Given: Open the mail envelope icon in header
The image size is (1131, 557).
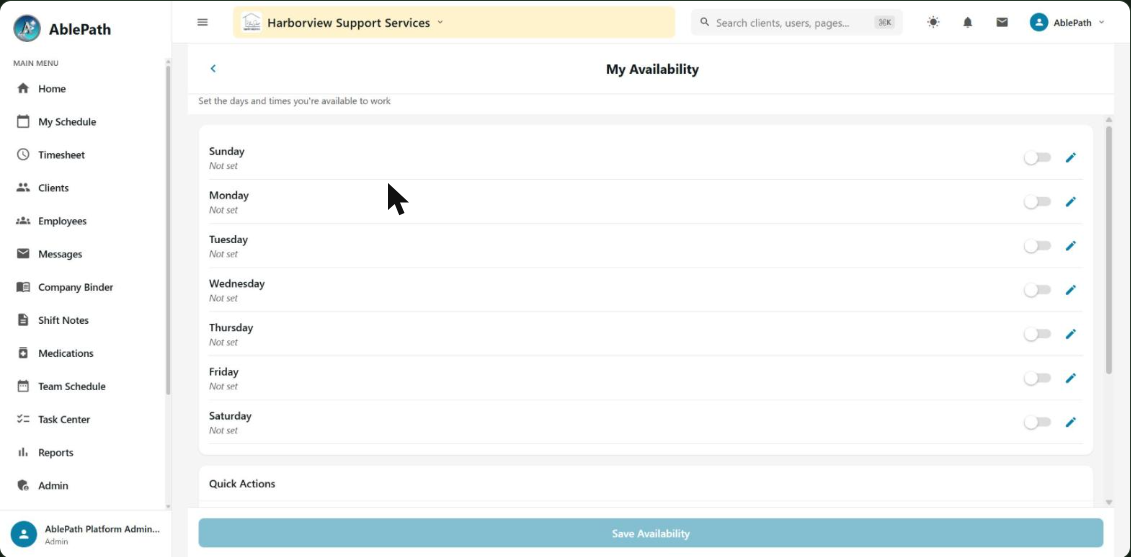Looking at the screenshot, I should (x=1002, y=22).
